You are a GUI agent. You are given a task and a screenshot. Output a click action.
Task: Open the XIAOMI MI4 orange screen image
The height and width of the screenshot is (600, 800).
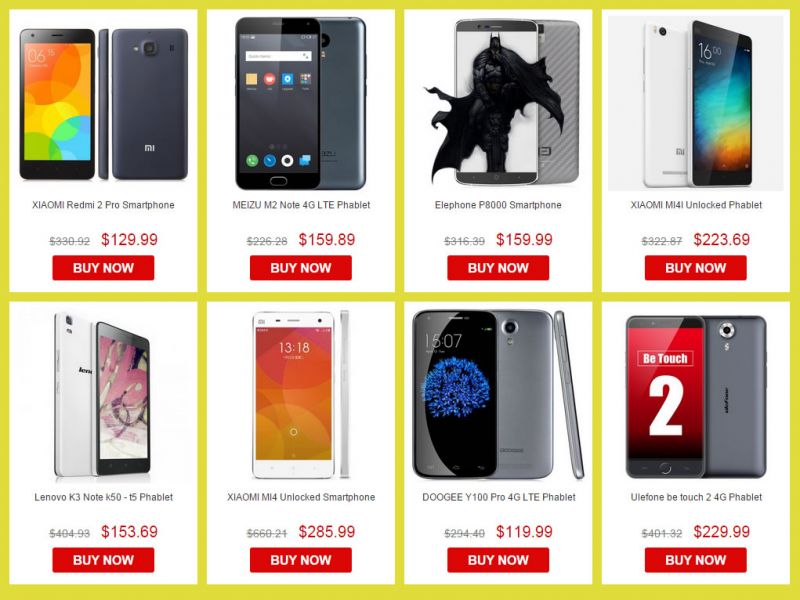301,394
